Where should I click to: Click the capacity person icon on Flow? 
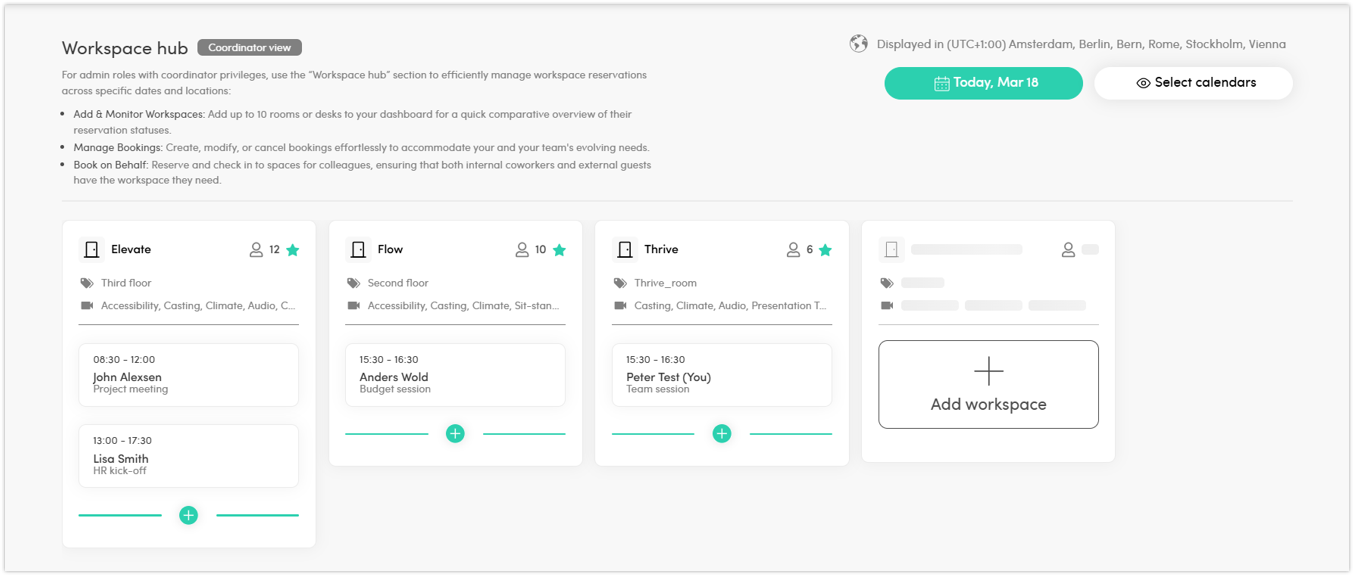pyautogui.click(x=522, y=250)
